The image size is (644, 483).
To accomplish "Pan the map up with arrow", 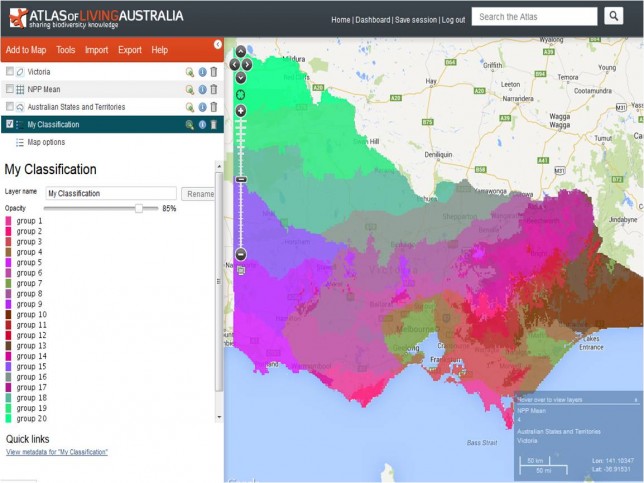I will pyautogui.click(x=240, y=51).
